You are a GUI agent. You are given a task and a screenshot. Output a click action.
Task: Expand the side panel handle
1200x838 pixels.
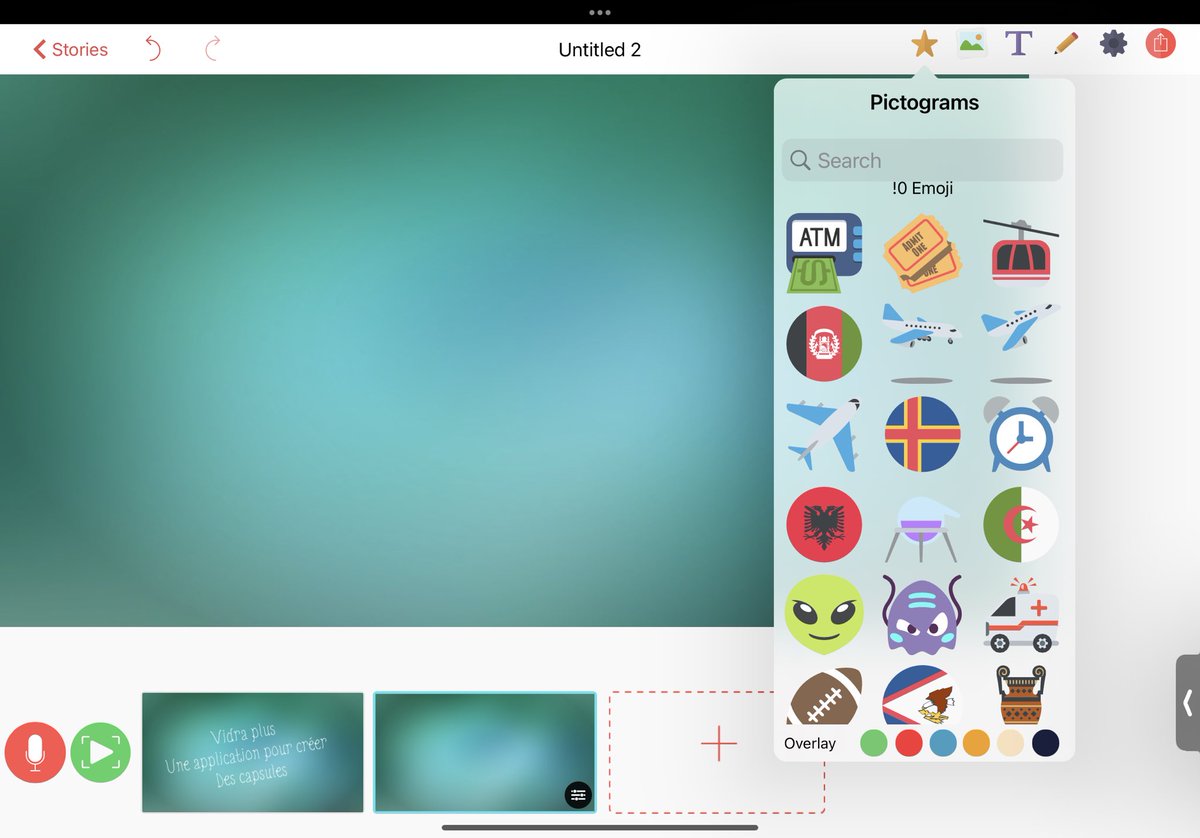(x=1187, y=703)
